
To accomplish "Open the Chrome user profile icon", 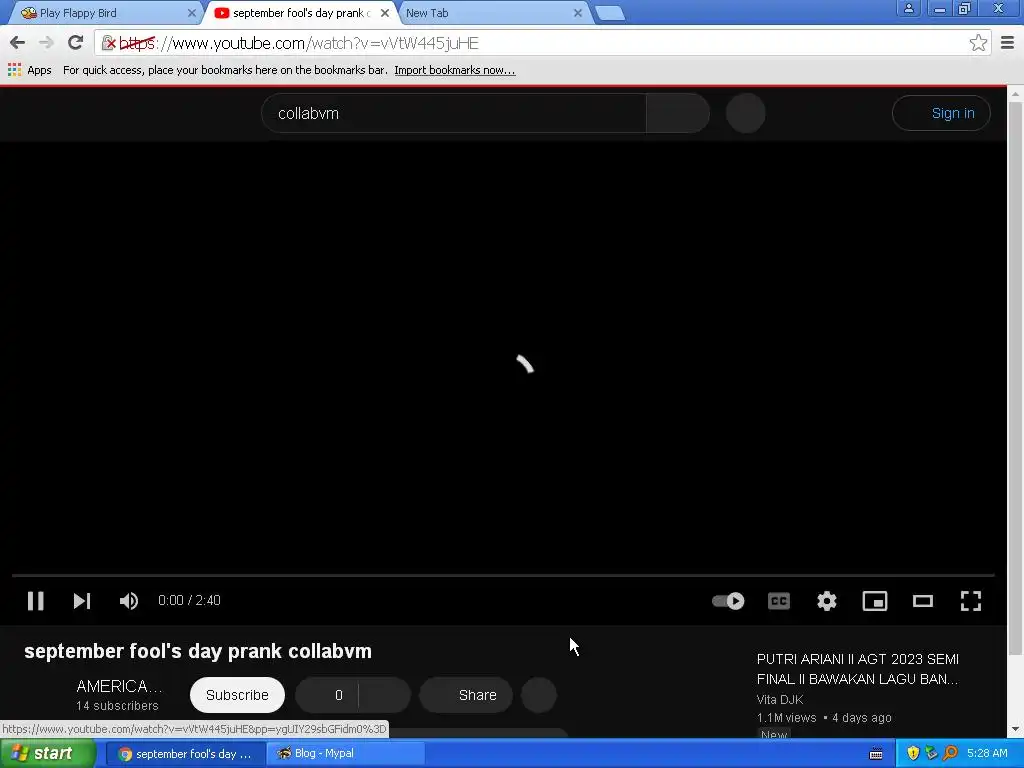I will [908, 8].
